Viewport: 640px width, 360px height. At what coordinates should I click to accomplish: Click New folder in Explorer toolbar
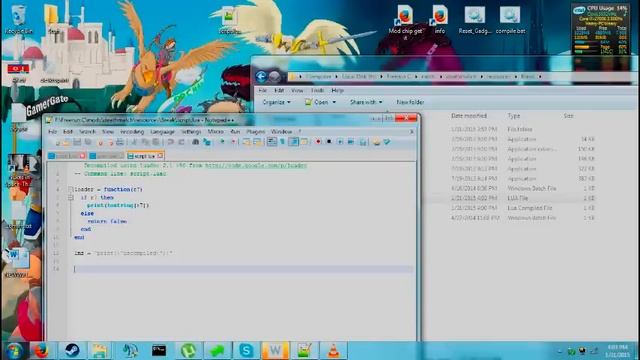[x=410, y=102]
